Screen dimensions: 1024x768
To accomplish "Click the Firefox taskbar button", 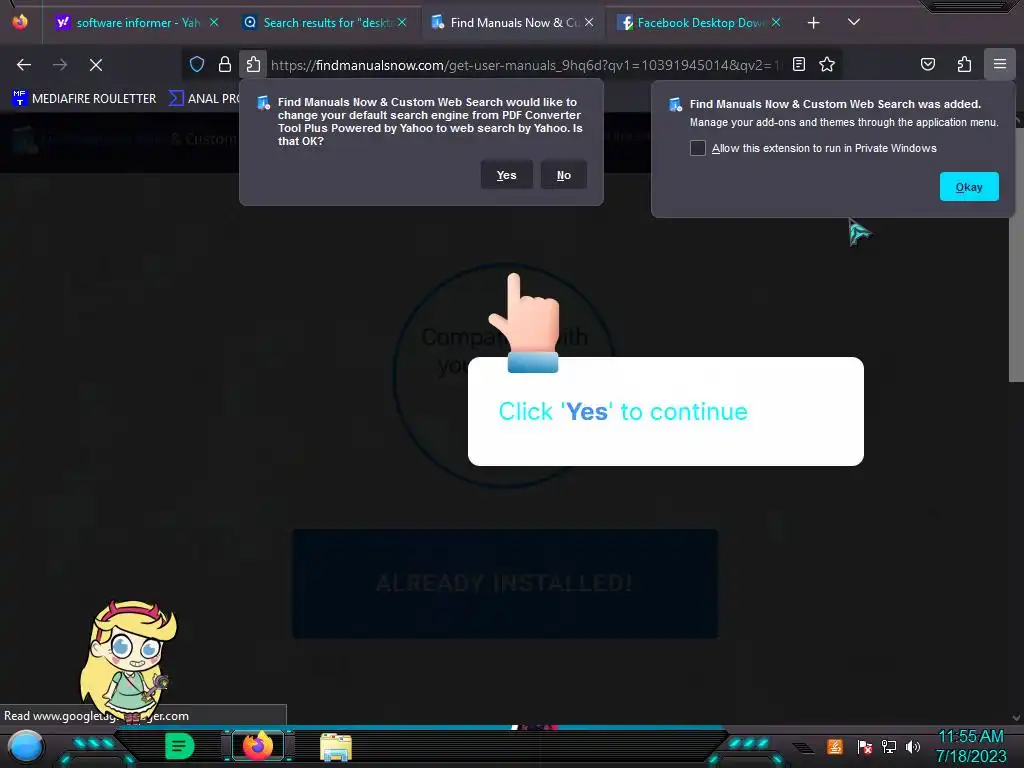I will 257,746.
